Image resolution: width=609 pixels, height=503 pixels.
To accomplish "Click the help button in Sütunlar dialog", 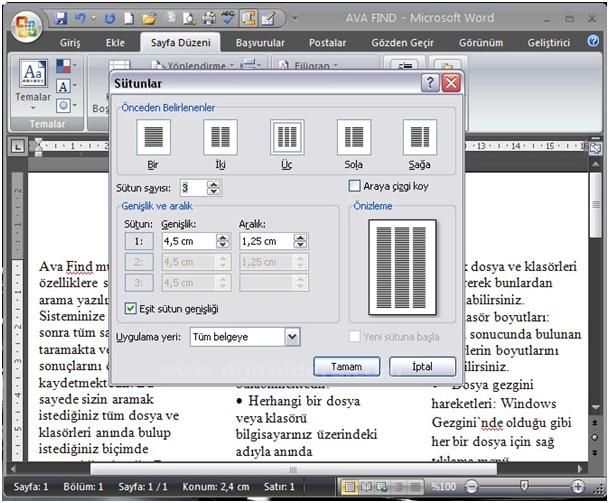I will pos(430,83).
